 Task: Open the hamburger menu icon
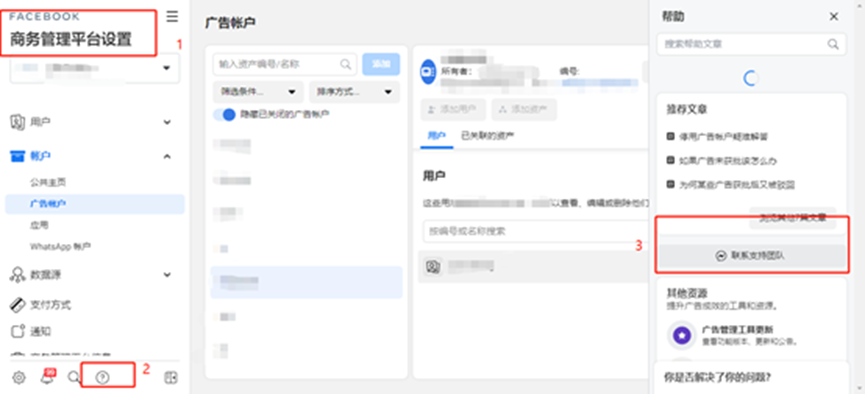[172, 17]
